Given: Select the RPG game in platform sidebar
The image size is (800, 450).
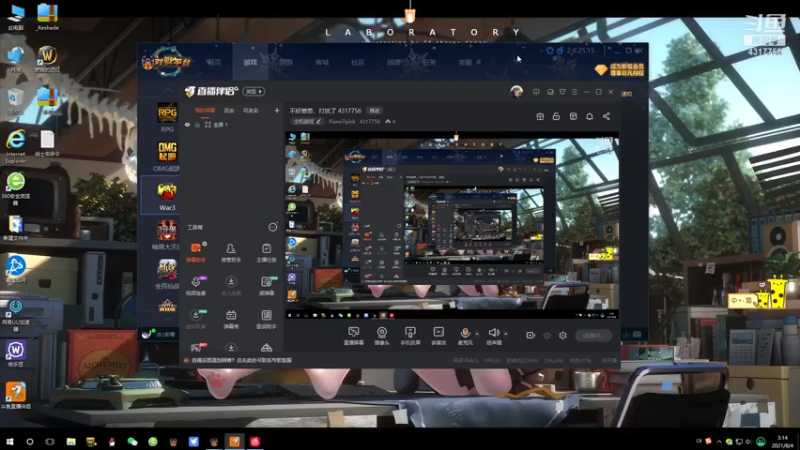Looking at the screenshot, I should click(x=167, y=117).
